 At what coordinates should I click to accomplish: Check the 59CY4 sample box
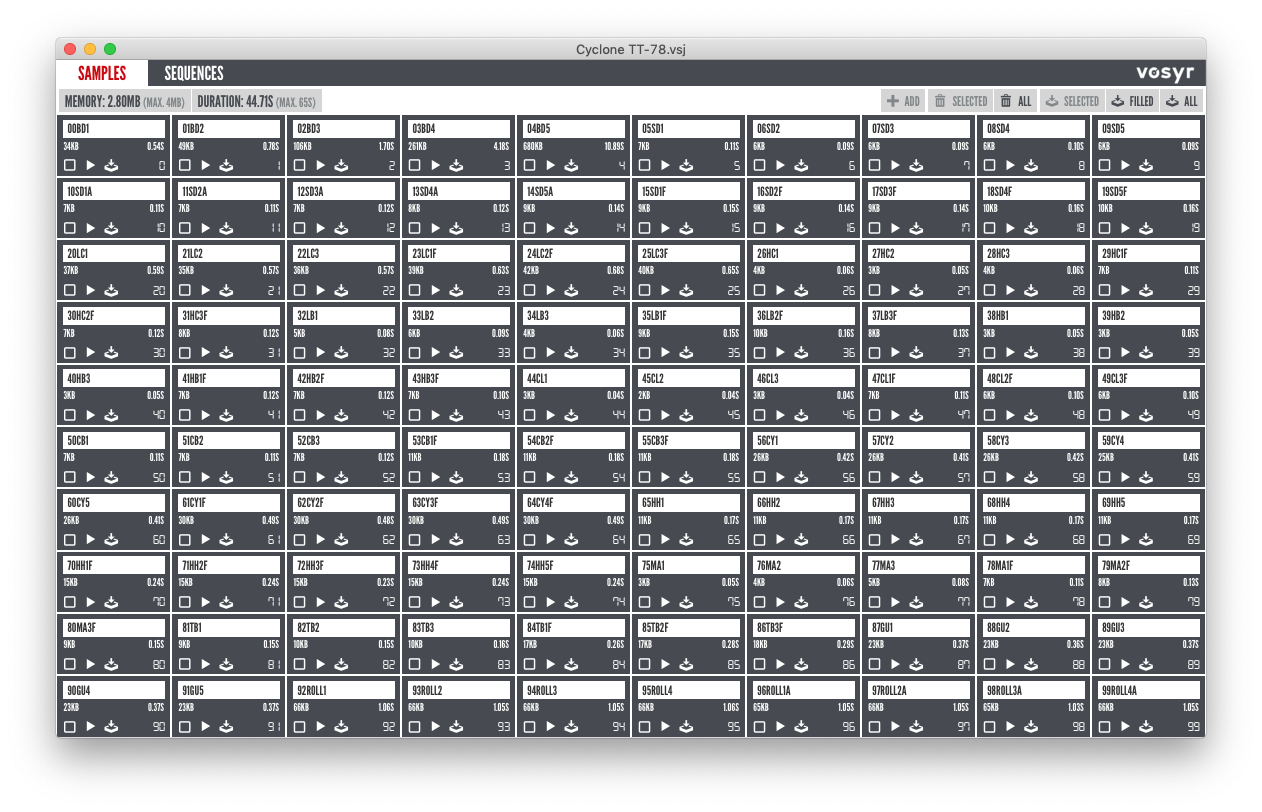click(x=1105, y=477)
